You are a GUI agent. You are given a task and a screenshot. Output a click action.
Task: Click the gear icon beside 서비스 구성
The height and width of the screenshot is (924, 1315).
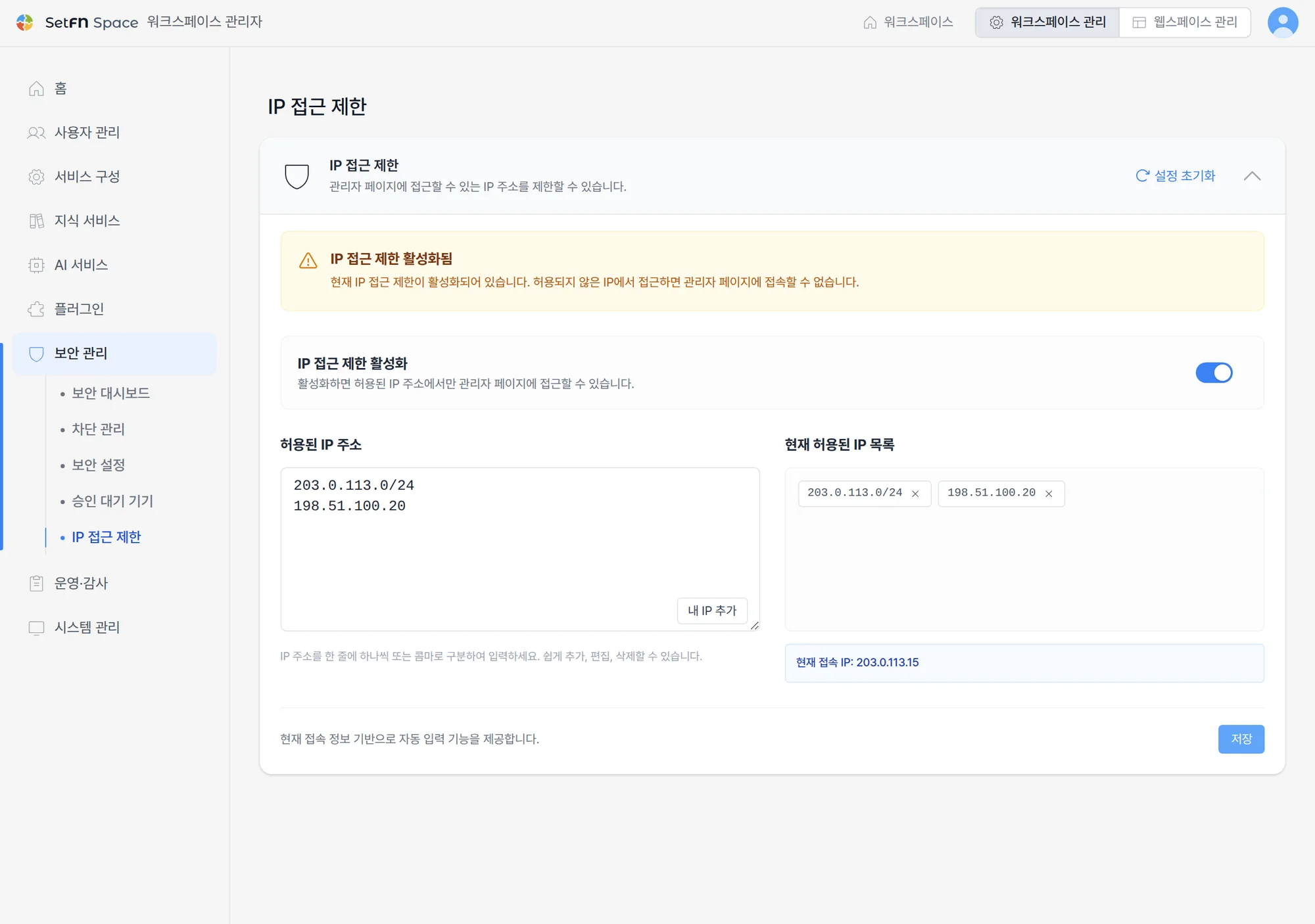tap(37, 177)
